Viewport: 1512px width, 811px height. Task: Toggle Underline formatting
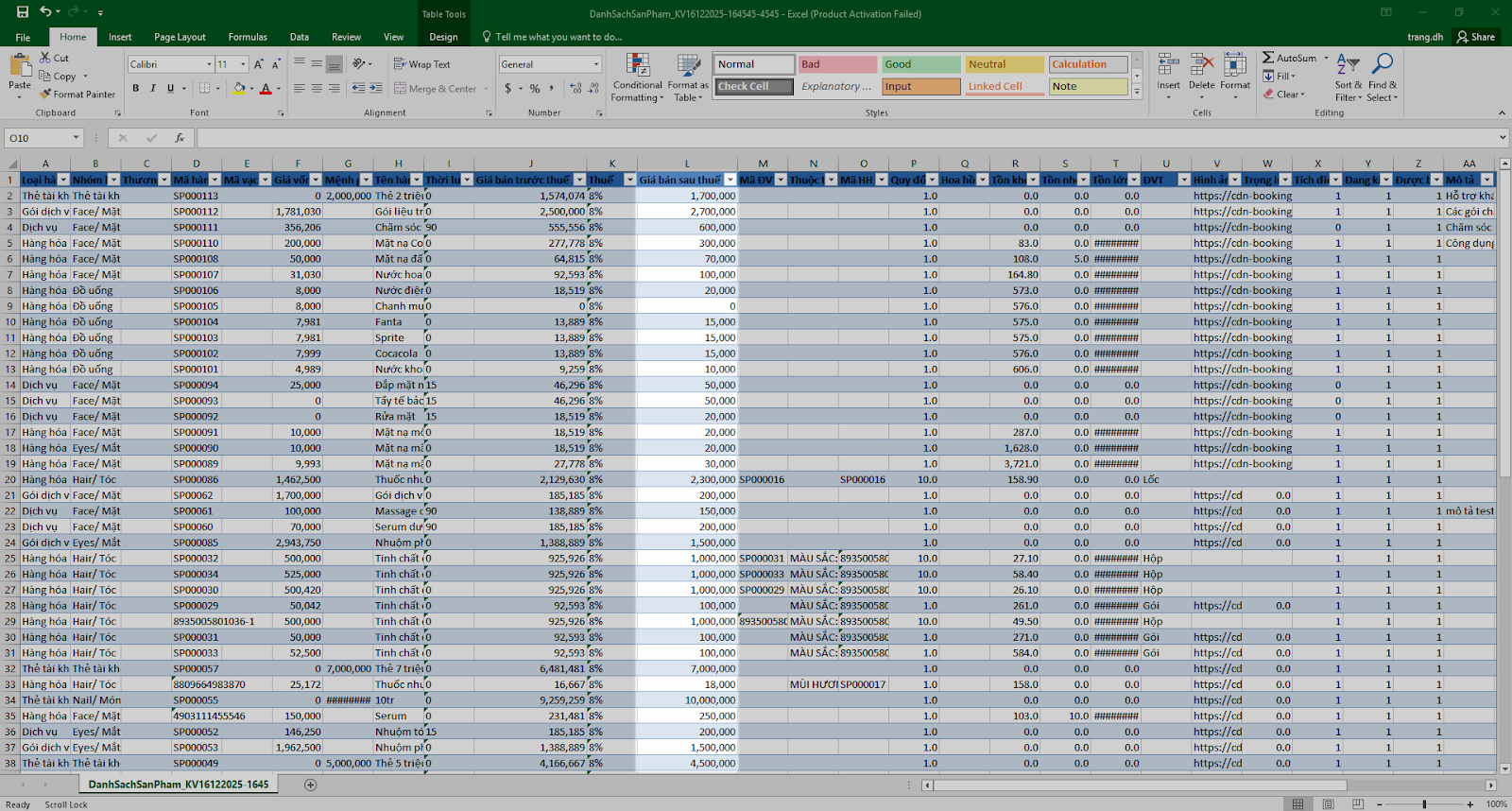point(170,88)
